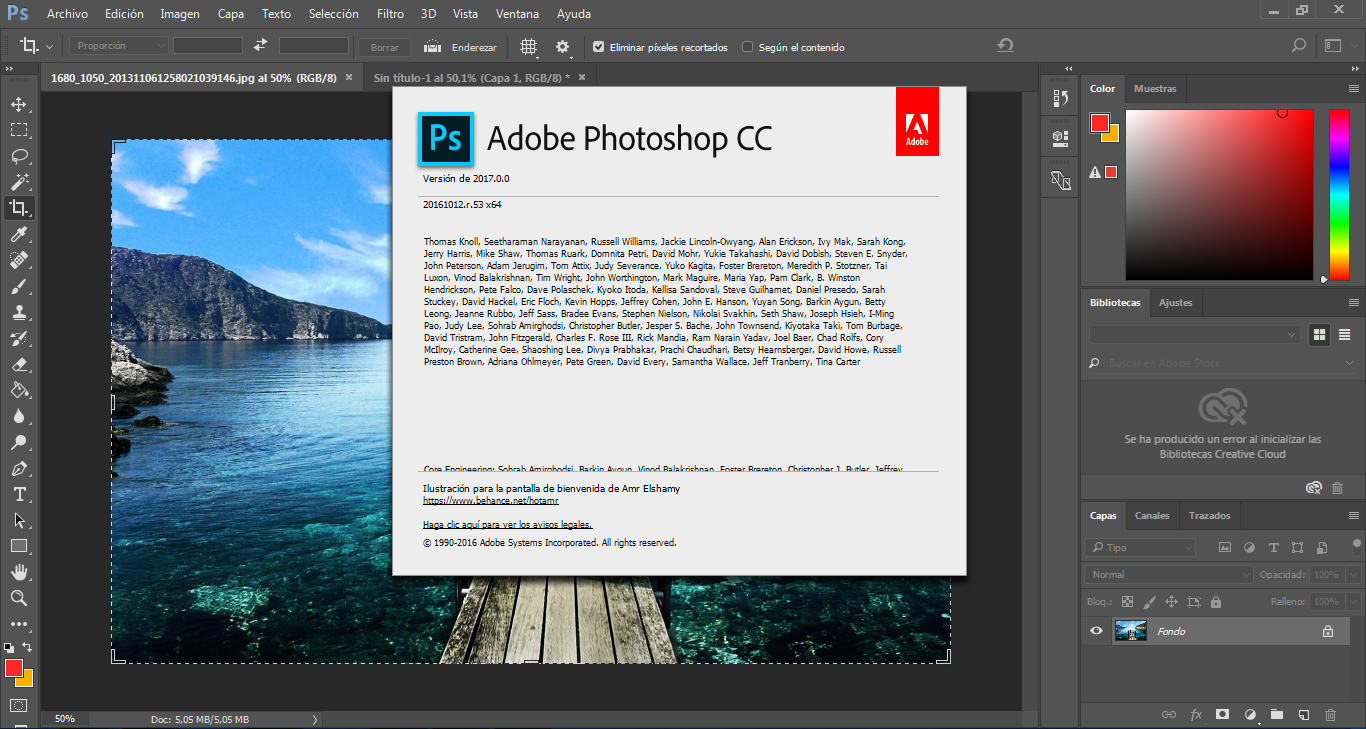The width and height of the screenshot is (1366, 729).
Task: Select the Blur tool
Action: click(x=18, y=416)
